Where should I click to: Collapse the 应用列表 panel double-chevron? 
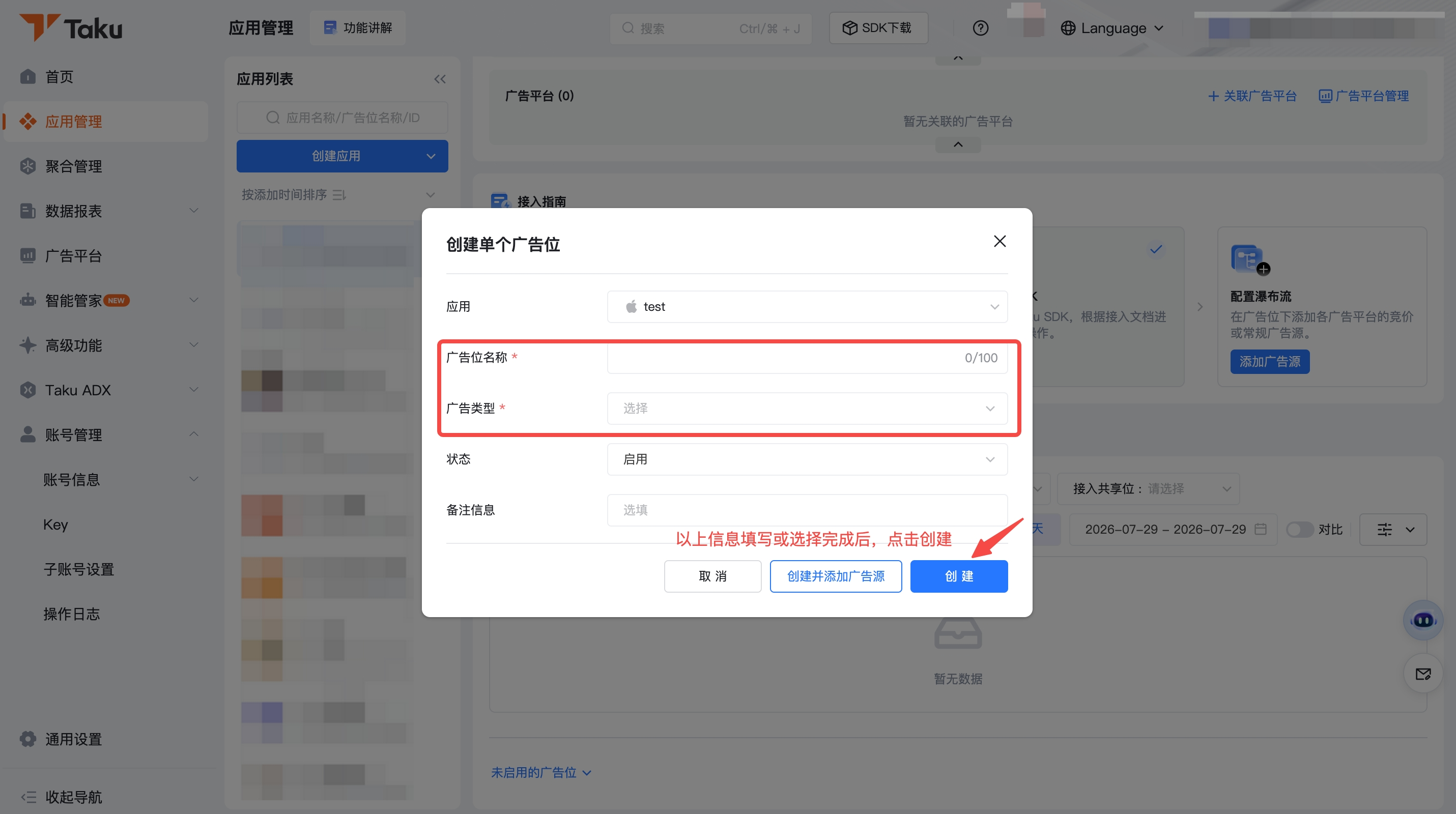click(x=440, y=78)
